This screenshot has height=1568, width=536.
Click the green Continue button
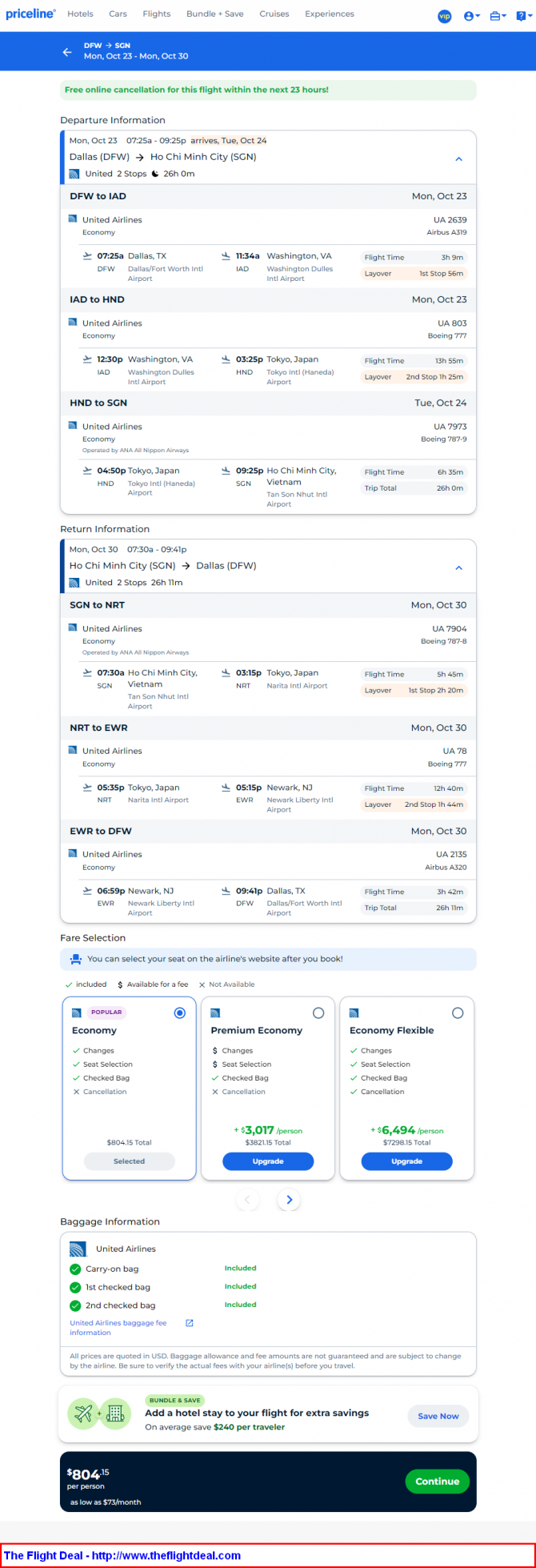(x=437, y=1482)
